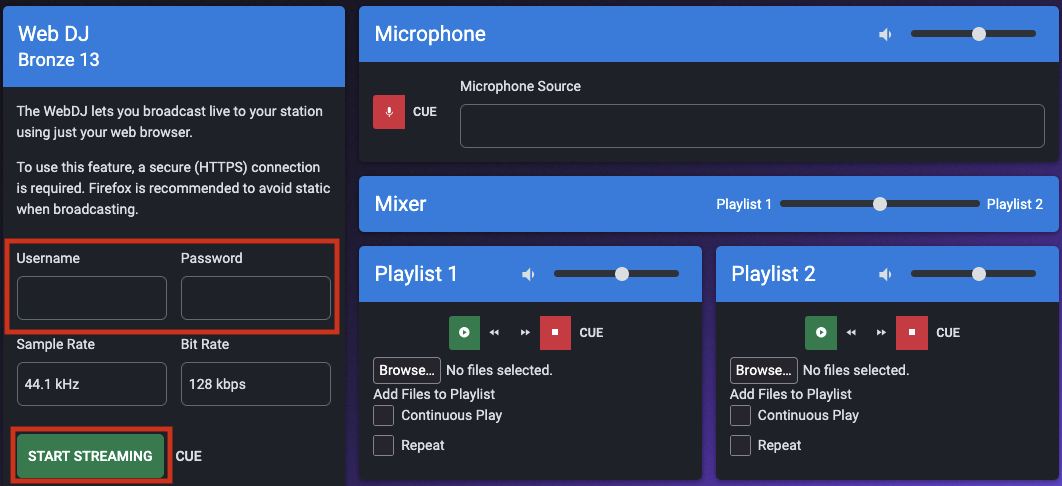Click the fast-forward icon in Playlist 2
1062x486 pixels.
881,332
